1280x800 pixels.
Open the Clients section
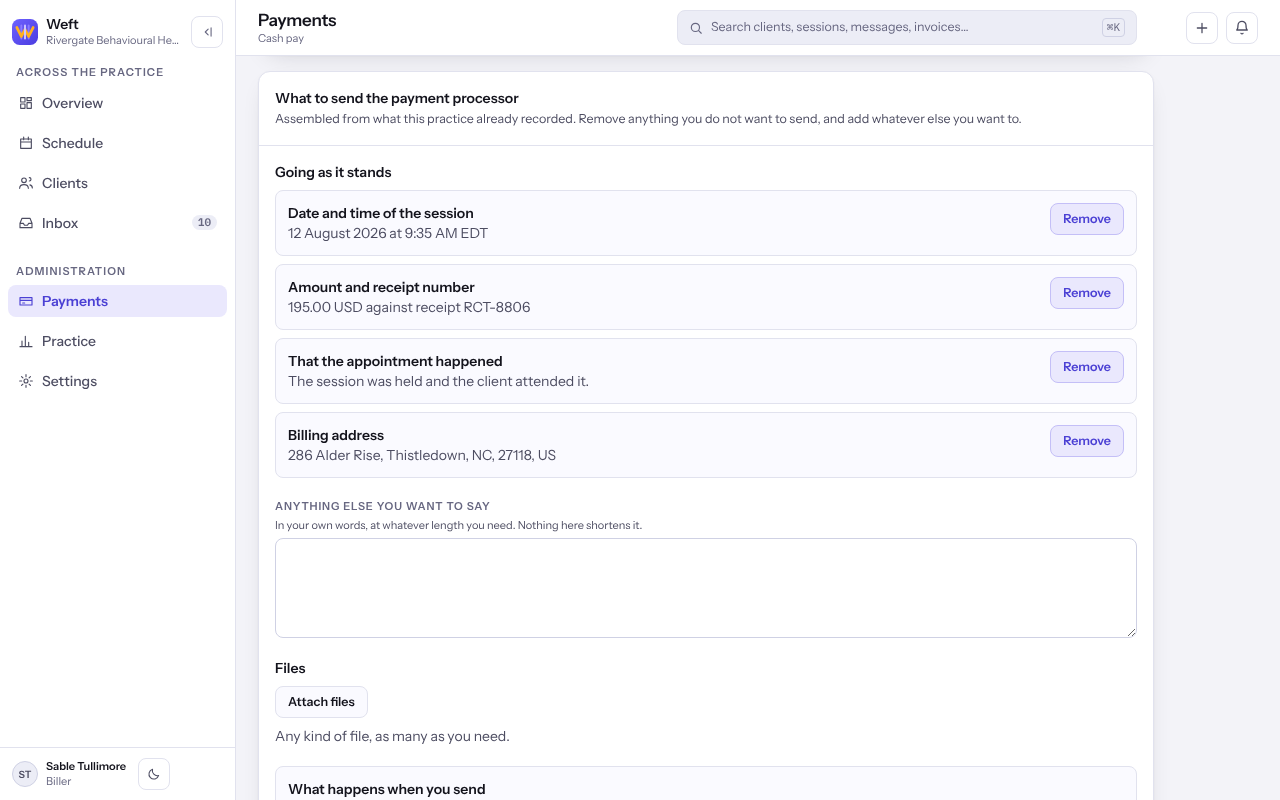[118, 183]
